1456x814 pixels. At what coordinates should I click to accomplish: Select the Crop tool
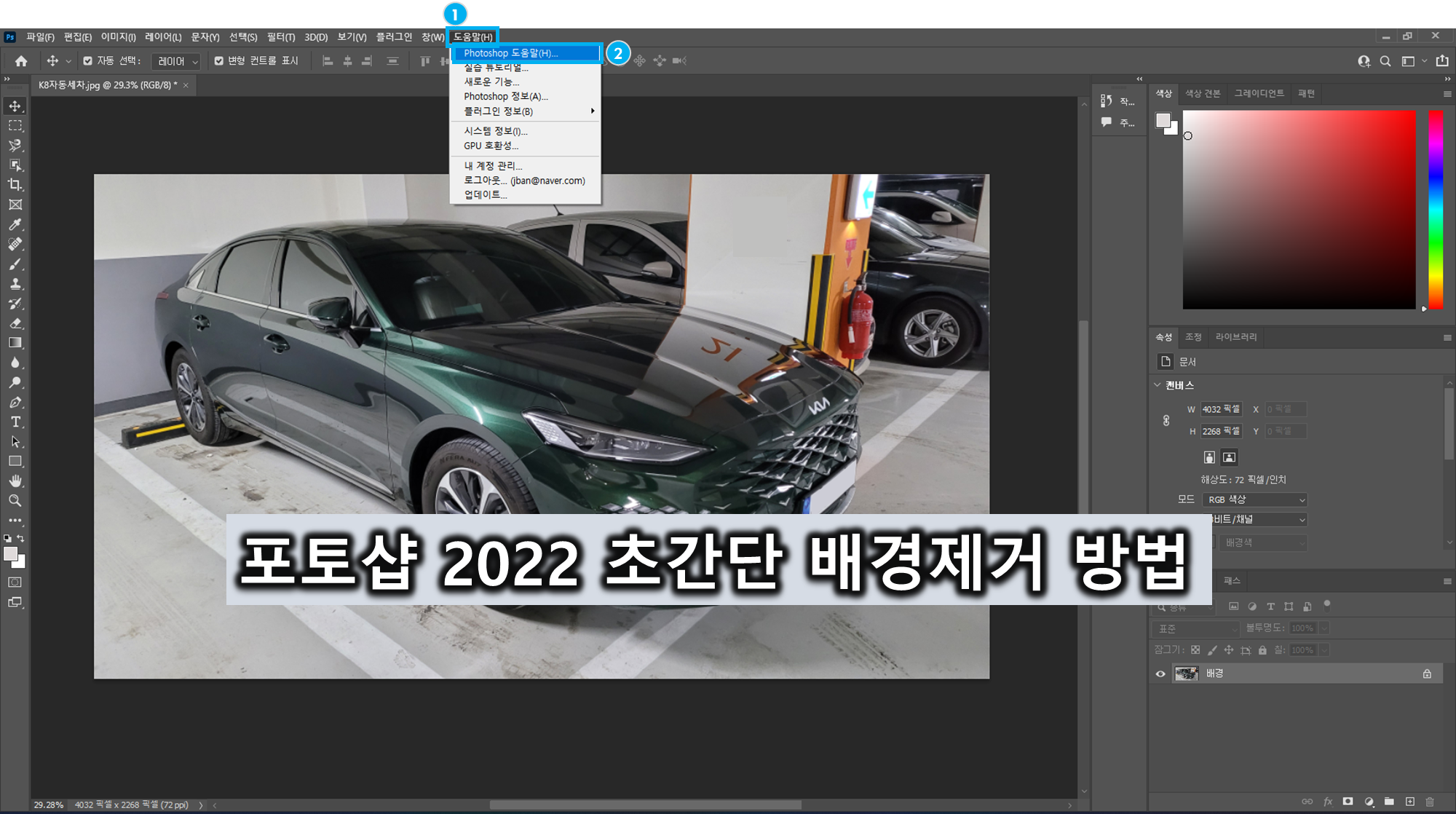[x=15, y=185]
